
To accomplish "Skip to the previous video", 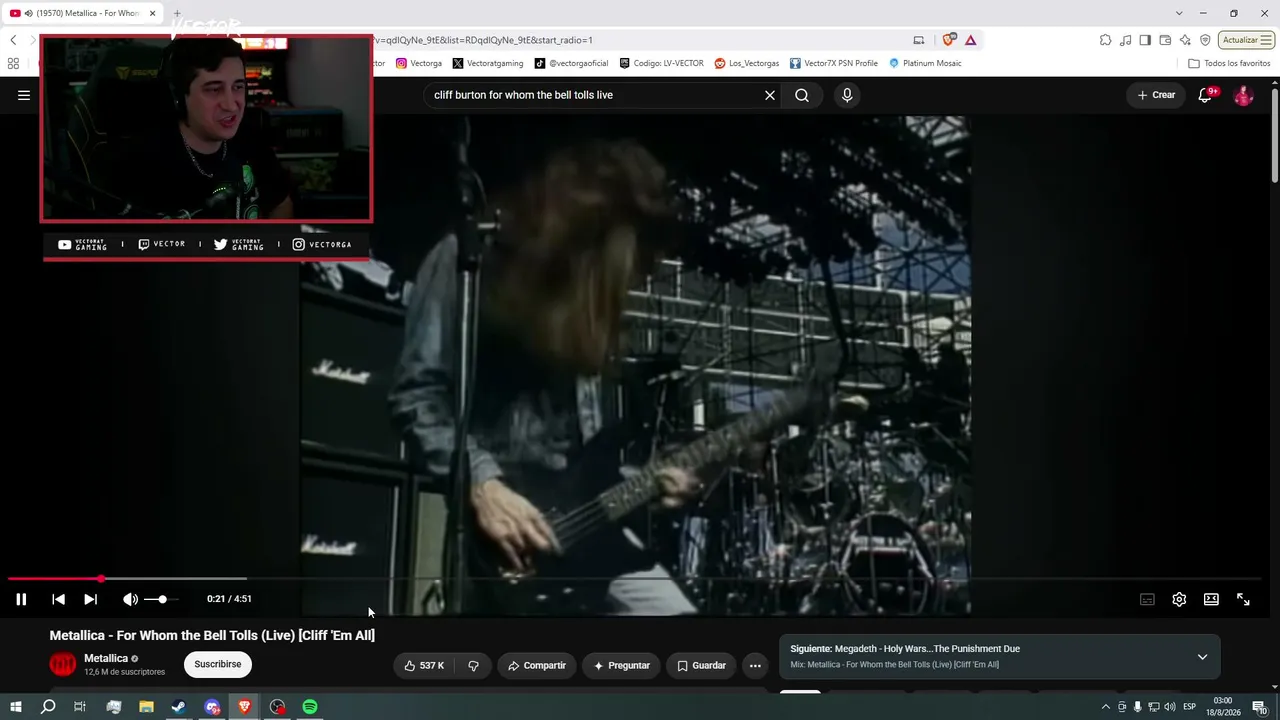I will click(x=58, y=599).
